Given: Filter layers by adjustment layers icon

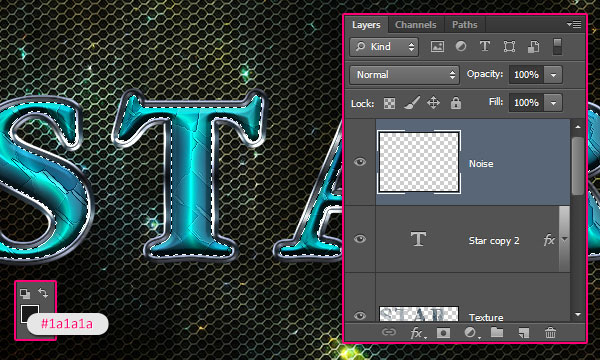Looking at the screenshot, I should tap(461, 47).
